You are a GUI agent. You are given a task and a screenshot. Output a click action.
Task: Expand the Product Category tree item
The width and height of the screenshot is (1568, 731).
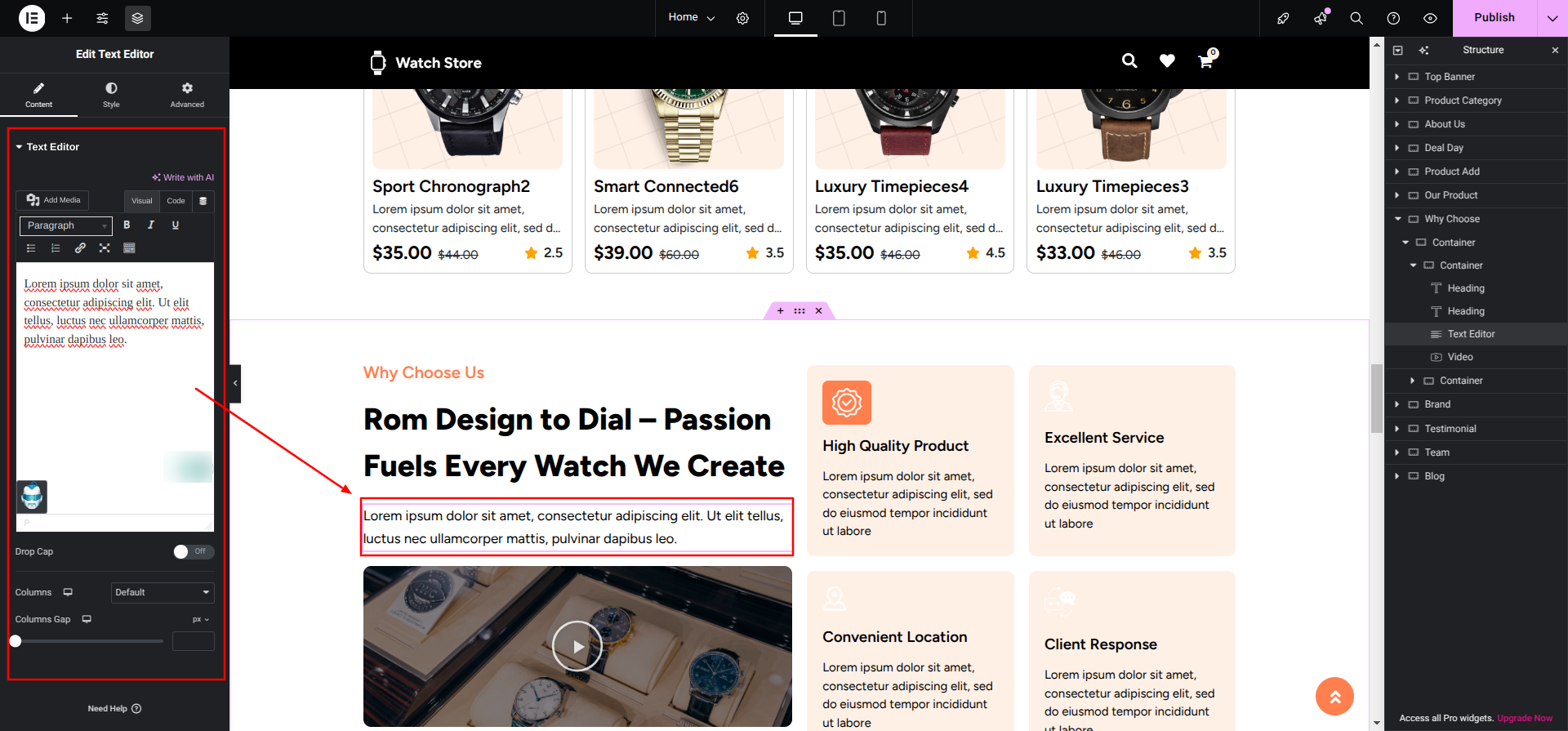[1397, 100]
